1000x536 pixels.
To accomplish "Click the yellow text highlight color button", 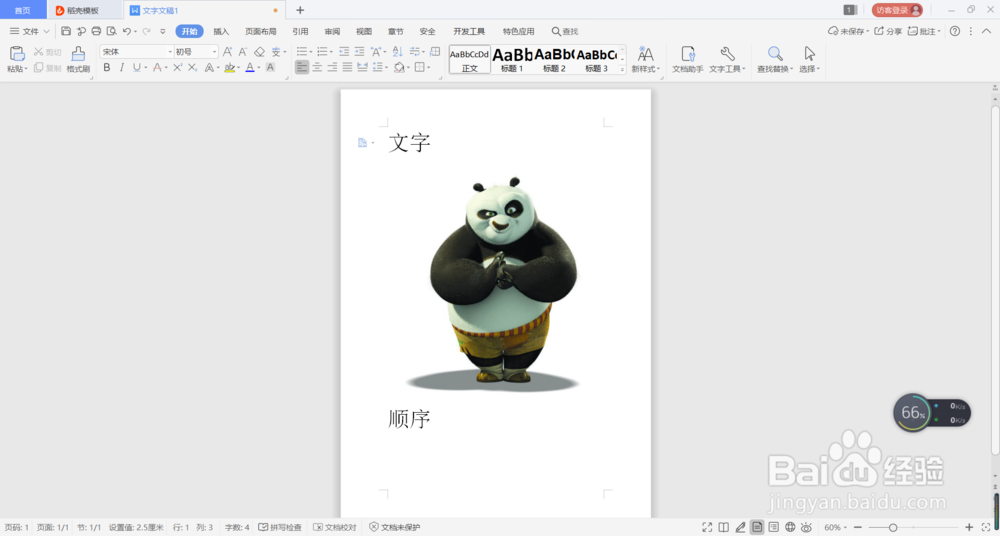I will [230, 67].
